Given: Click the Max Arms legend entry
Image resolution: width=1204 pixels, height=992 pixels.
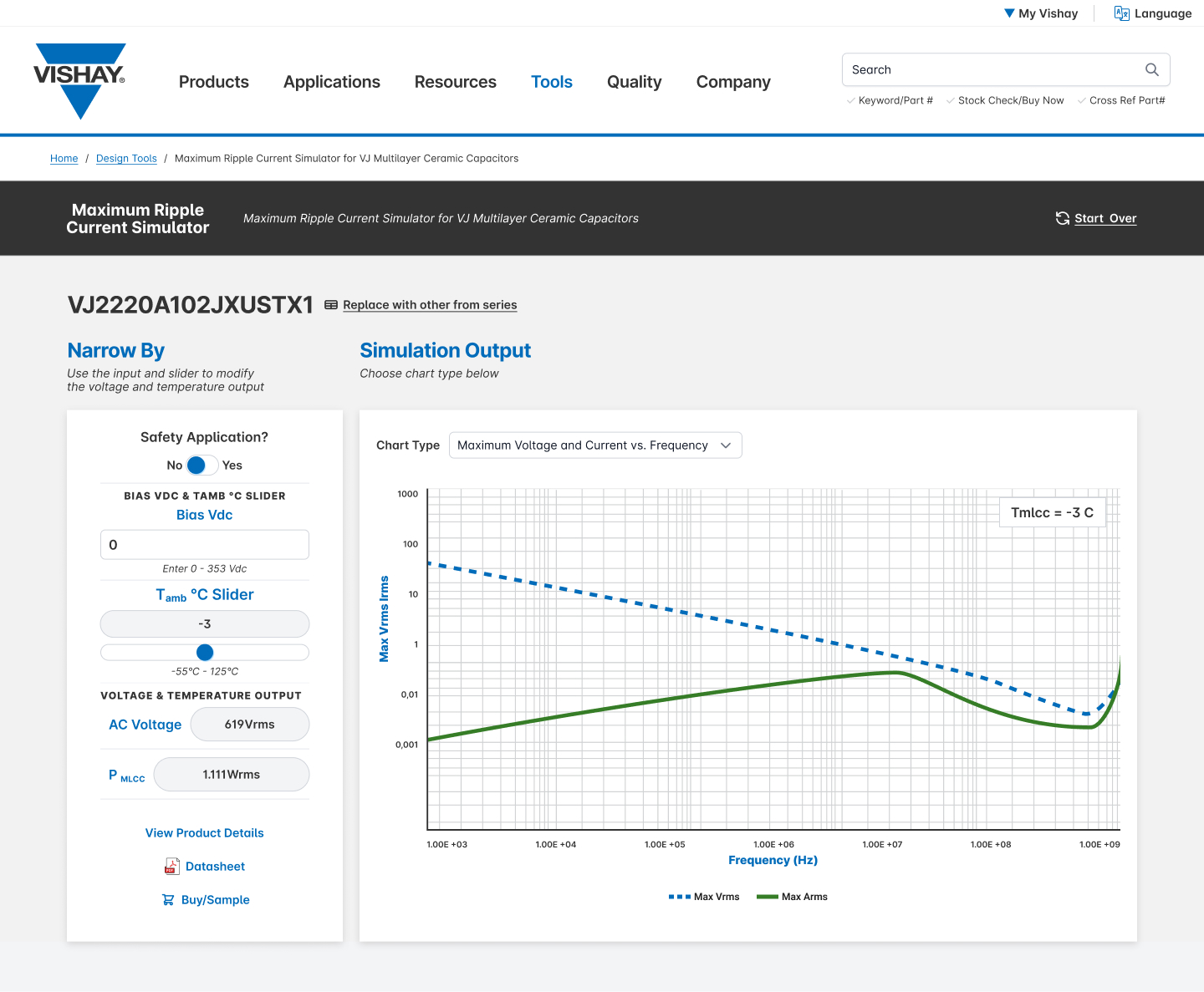Looking at the screenshot, I should (792, 897).
